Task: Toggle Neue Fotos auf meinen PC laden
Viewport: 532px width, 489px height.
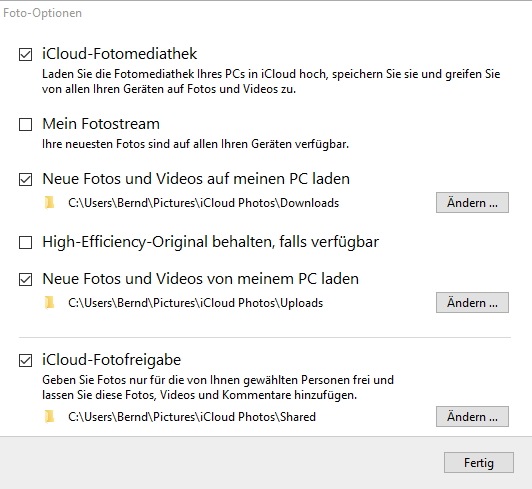Action: [25, 180]
